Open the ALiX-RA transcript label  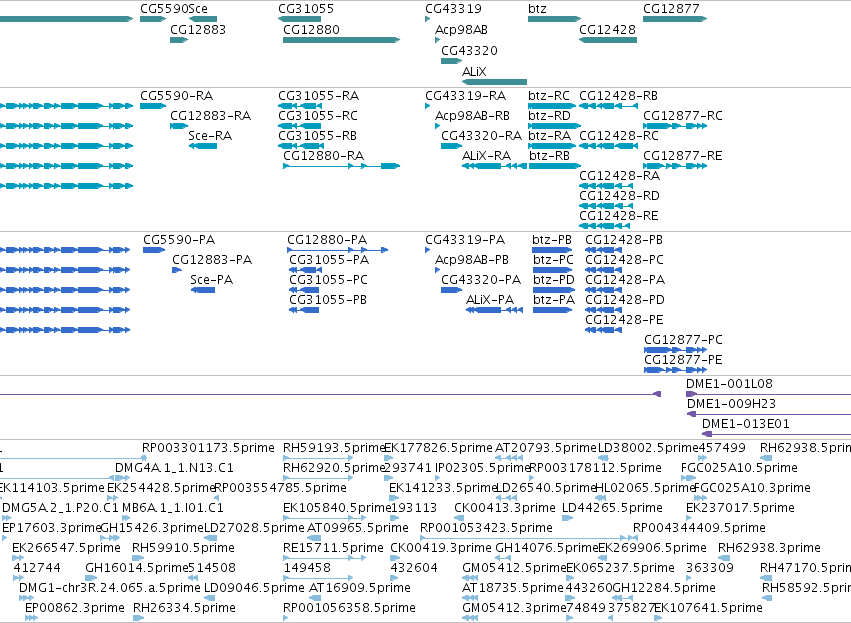(486, 156)
